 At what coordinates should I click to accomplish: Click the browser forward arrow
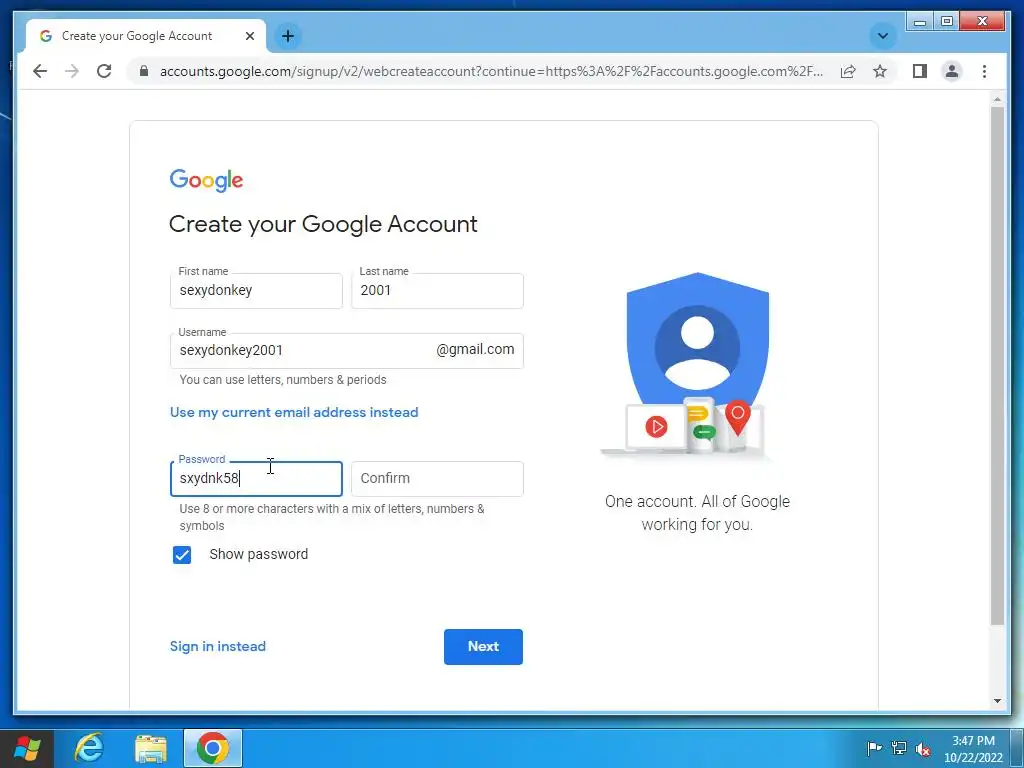72,71
